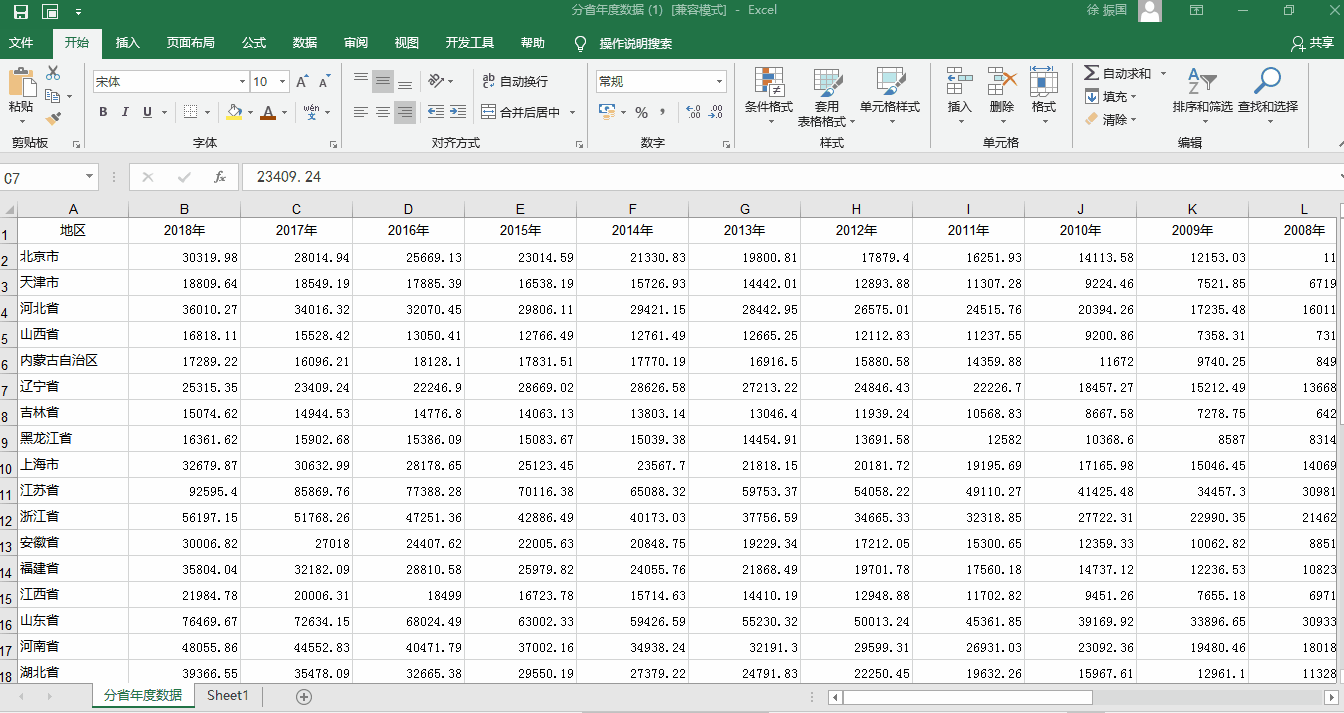Click the Cut scissors icon
Viewport: 1344px width, 713px height.
(53, 73)
